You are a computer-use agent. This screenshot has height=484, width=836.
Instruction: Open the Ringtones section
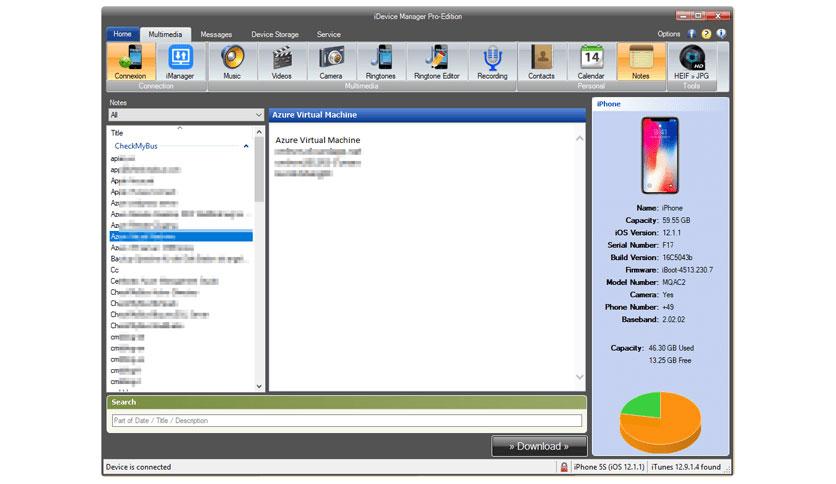pos(381,62)
